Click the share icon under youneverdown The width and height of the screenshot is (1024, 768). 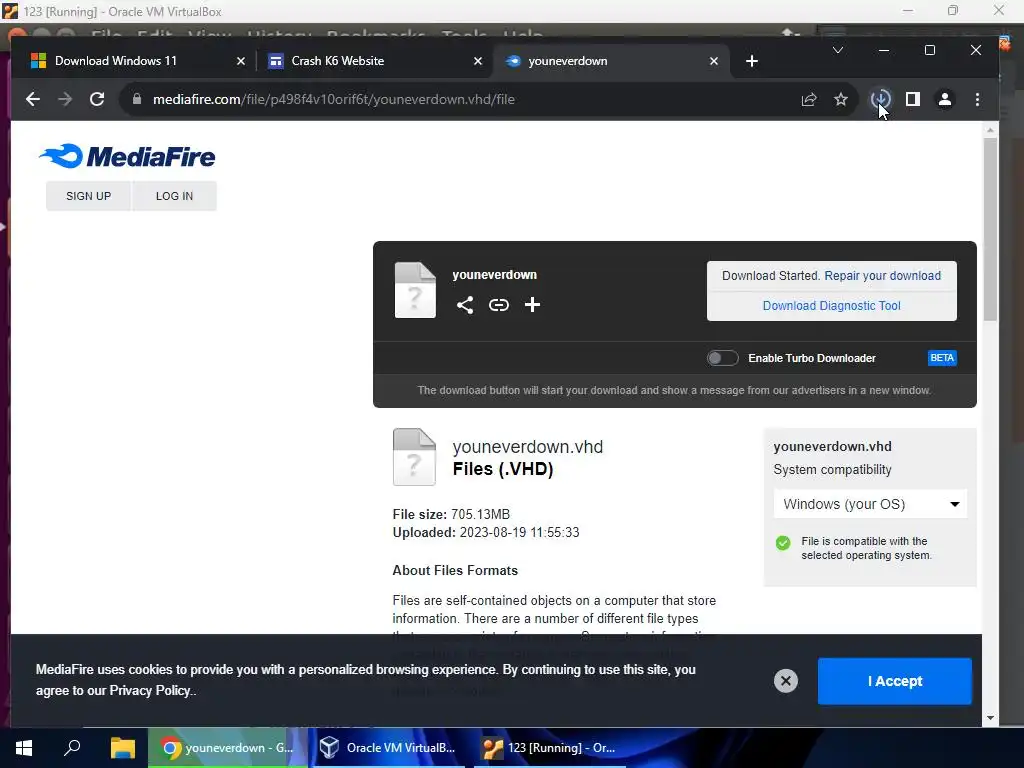click(465, 305)
